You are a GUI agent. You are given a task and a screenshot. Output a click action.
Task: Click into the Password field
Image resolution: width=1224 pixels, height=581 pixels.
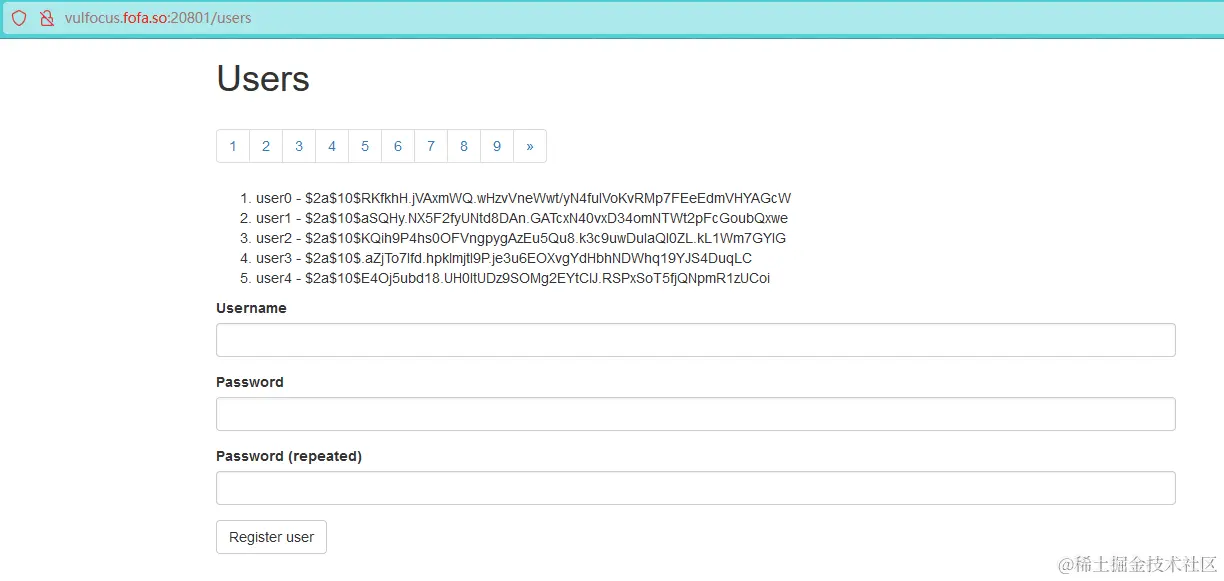(696, 414)
